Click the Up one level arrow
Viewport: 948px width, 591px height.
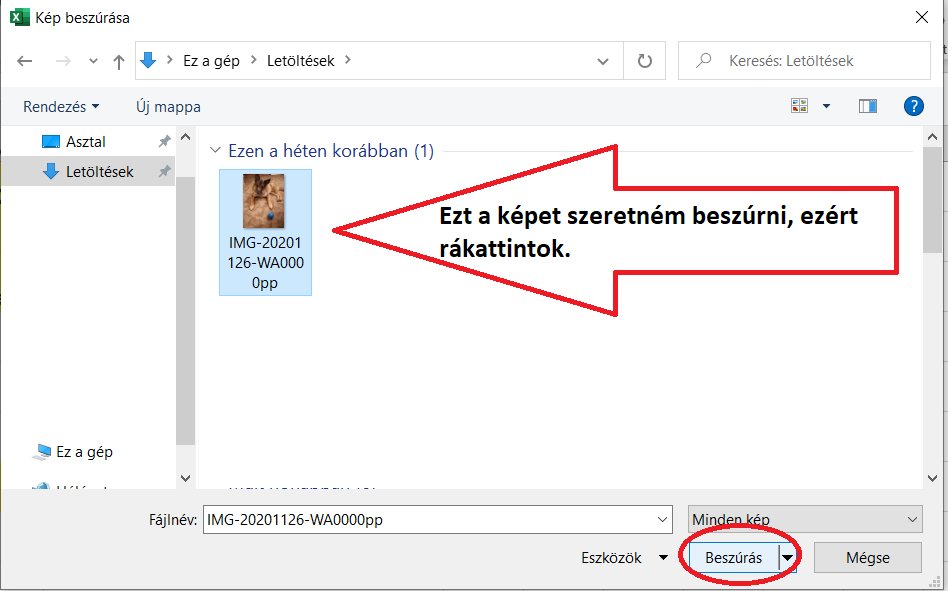click(119, 61)
